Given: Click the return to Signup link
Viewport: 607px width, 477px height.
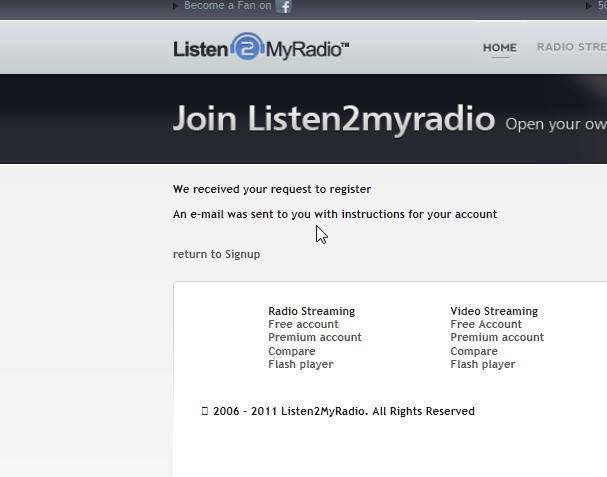Looking at the screenshot, I should [x=216, y=254].
